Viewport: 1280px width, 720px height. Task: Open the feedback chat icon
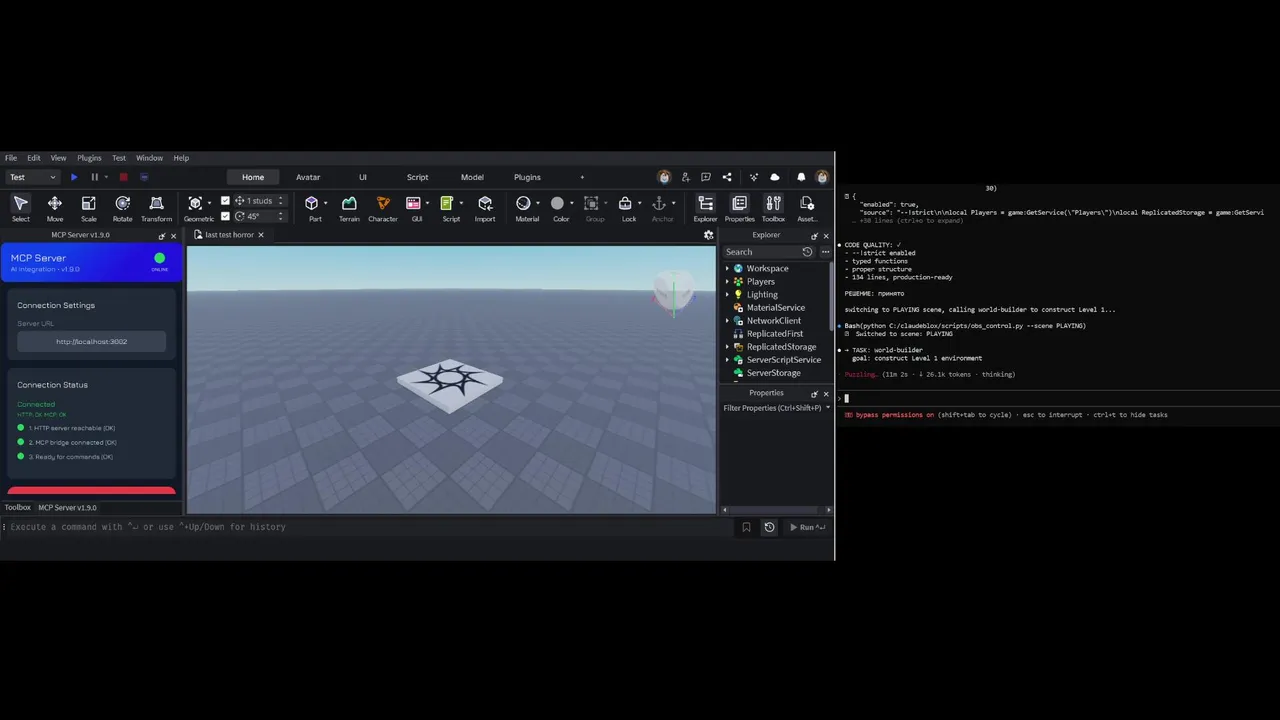(x=706, y=177)
